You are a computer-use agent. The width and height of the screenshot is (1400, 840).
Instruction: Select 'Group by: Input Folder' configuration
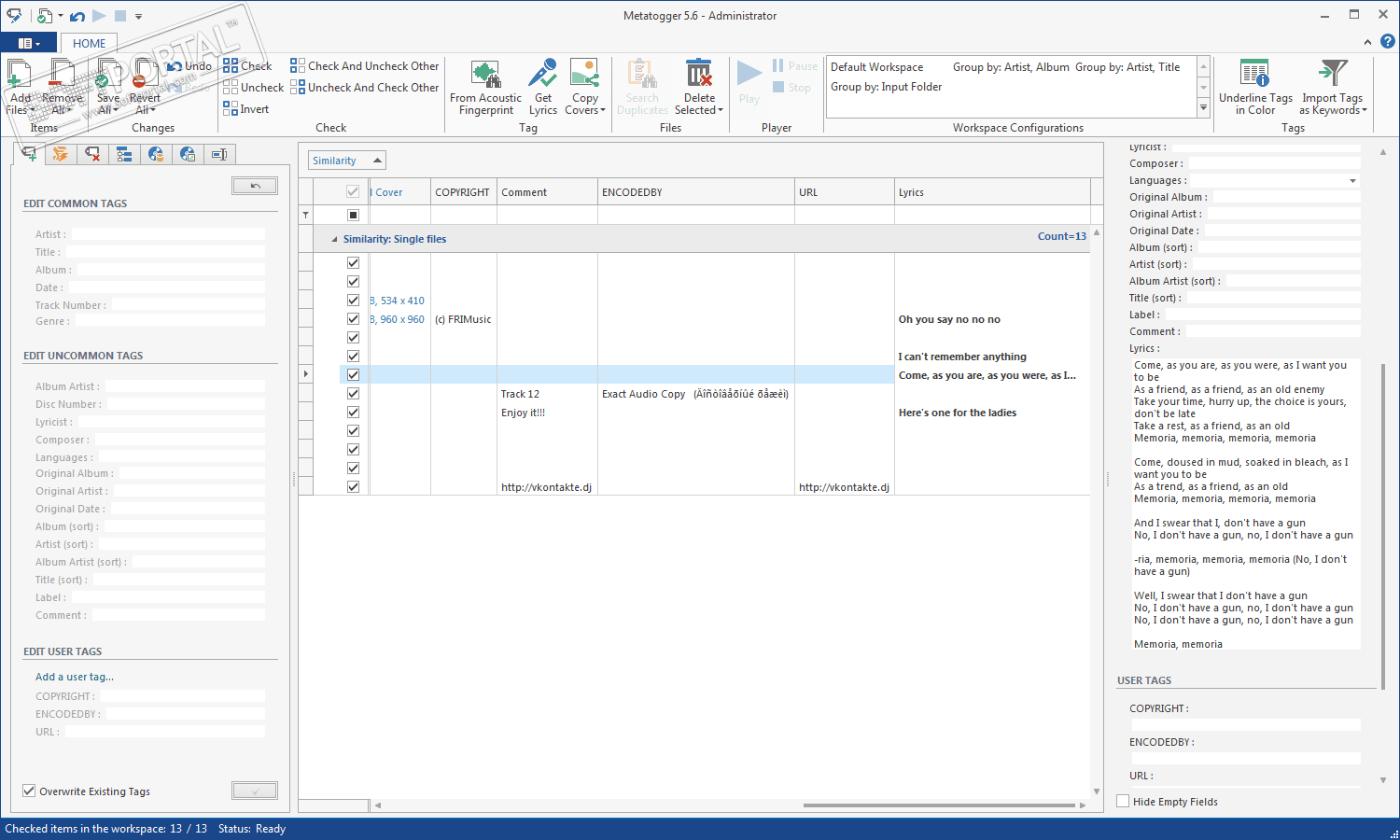(x=886, y=87)
